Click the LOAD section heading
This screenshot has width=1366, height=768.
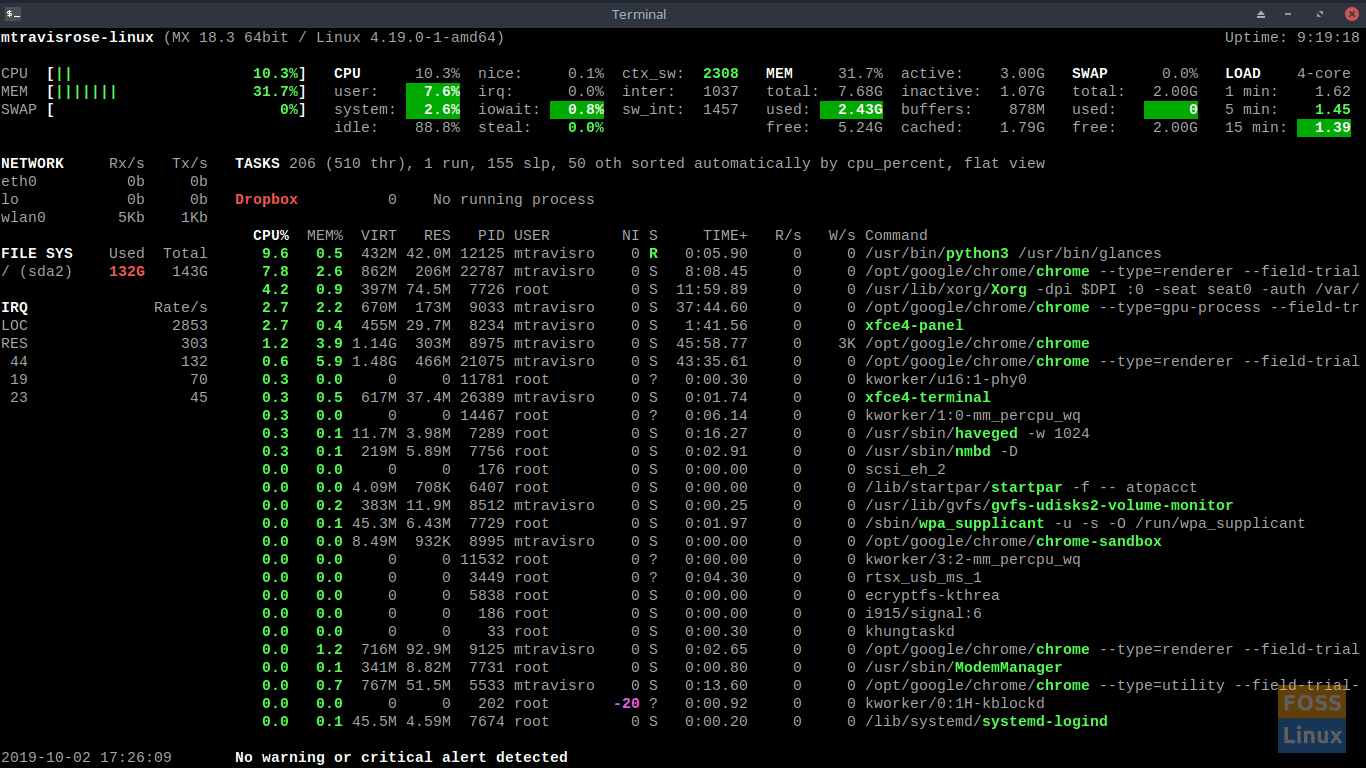1243,74
